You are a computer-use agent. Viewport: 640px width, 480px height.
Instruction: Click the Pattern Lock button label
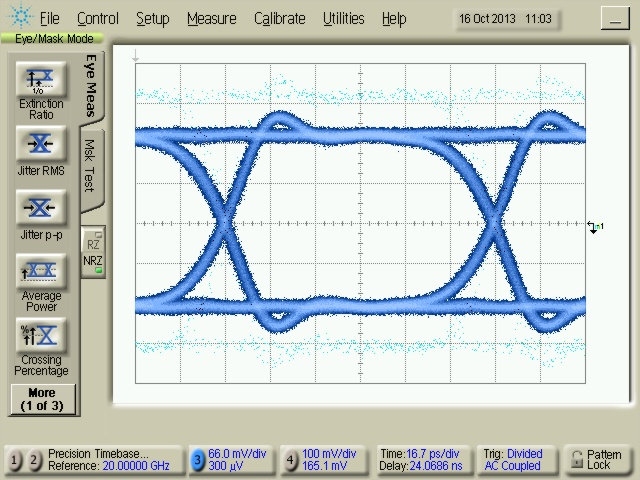point(604,460)
